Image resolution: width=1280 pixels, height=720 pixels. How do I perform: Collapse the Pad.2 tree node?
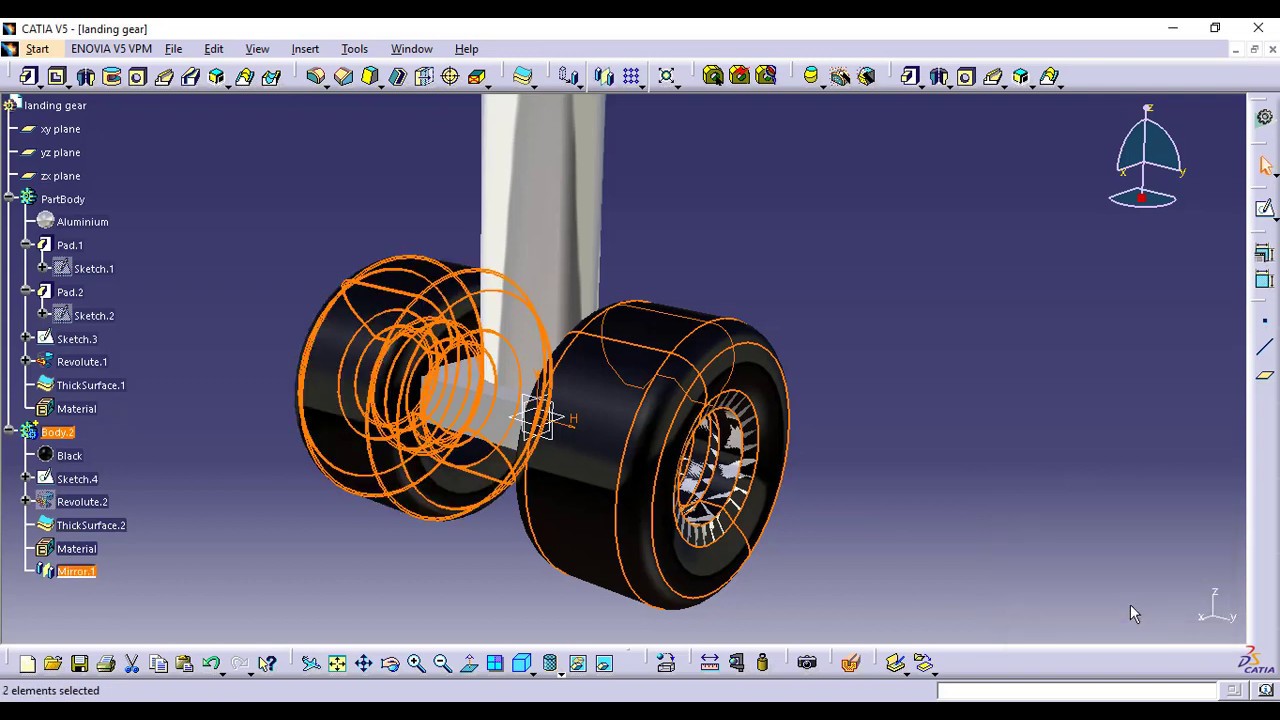[27, 292]
